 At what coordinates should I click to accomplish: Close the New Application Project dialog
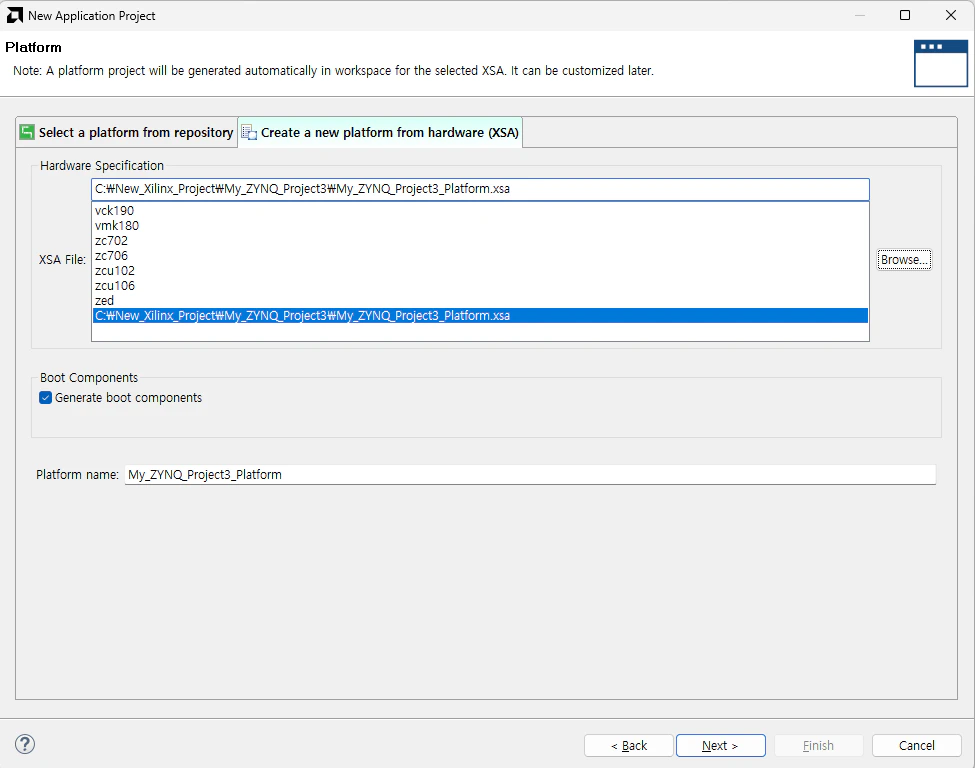click(x=951, y=16)
